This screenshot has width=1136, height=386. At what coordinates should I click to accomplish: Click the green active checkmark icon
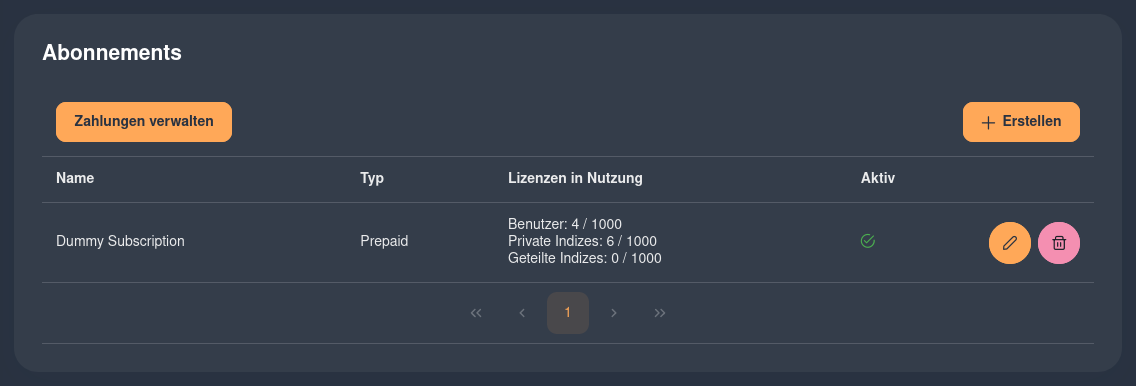(867, 241)
